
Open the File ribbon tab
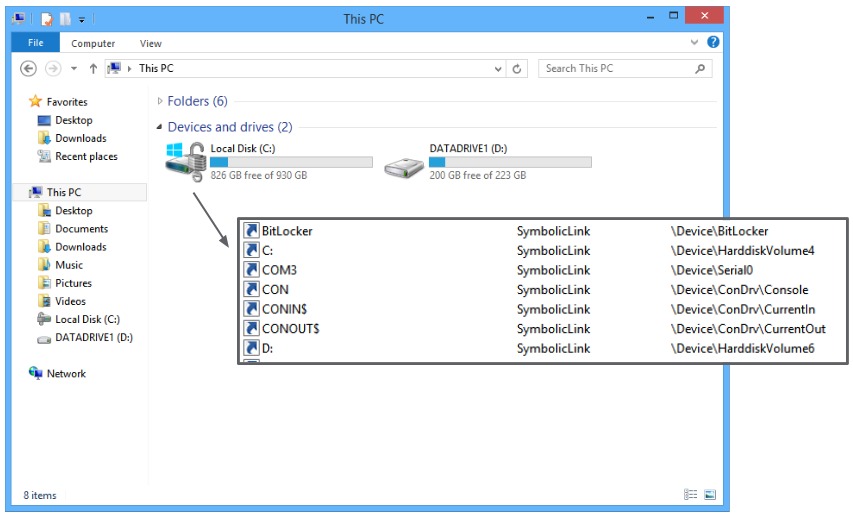click(x=35, y=42)
